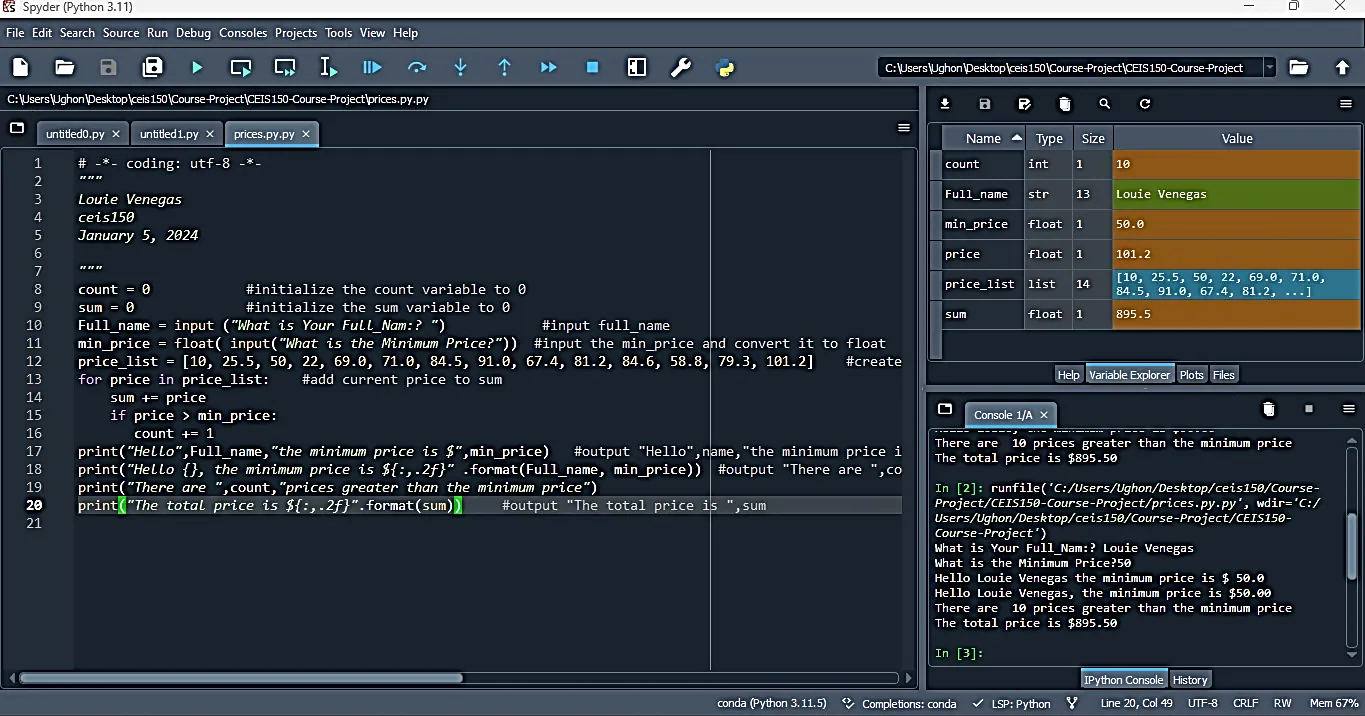
Task: Select the IPython Console tab
Action: tap(1123, 679)
